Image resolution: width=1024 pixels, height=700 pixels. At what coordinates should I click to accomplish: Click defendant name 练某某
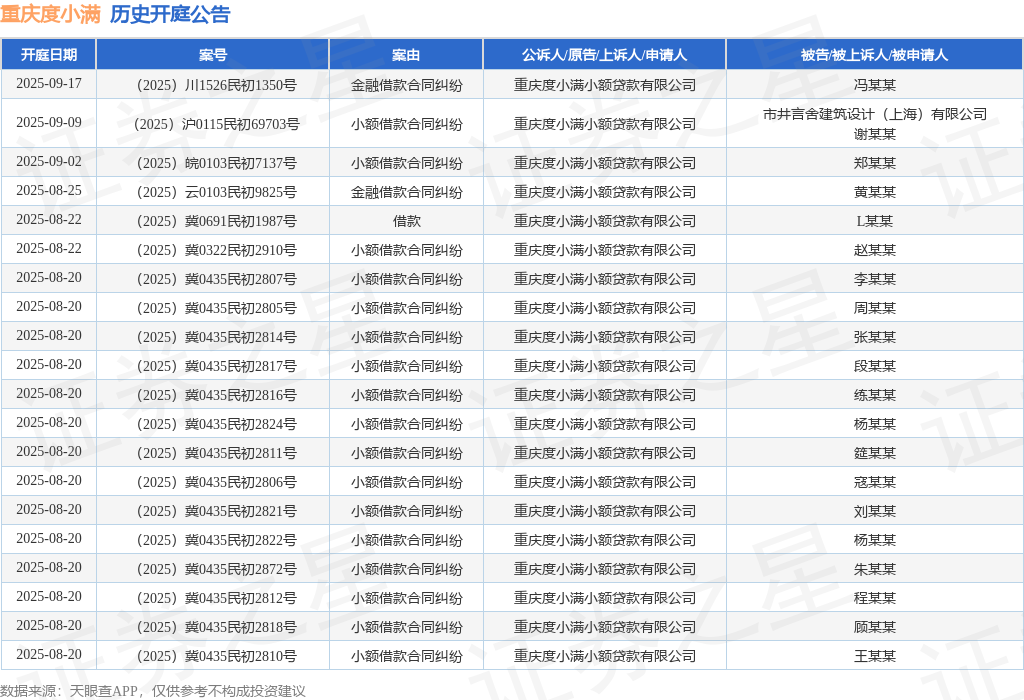(874, 395)
